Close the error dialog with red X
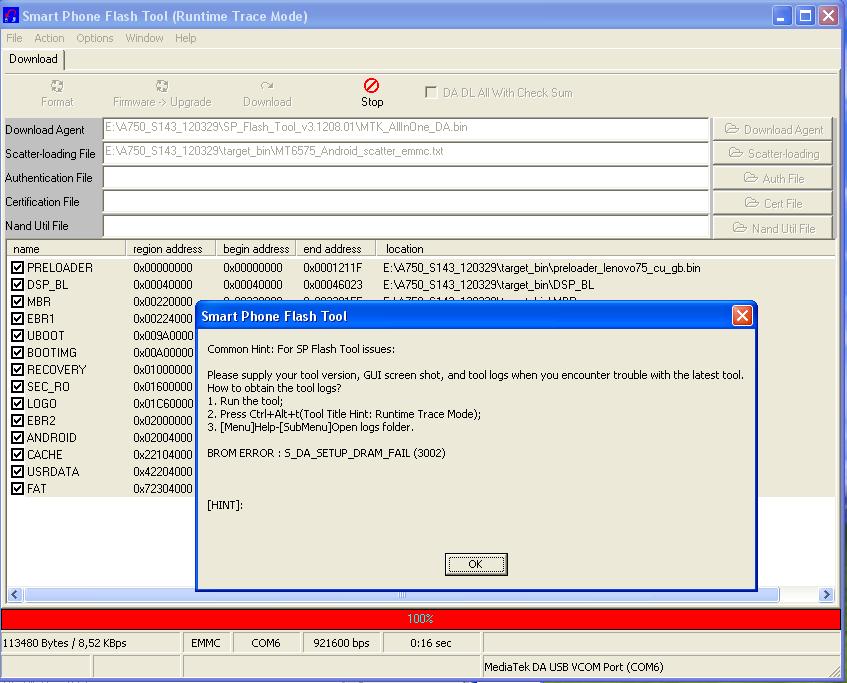 742,316
